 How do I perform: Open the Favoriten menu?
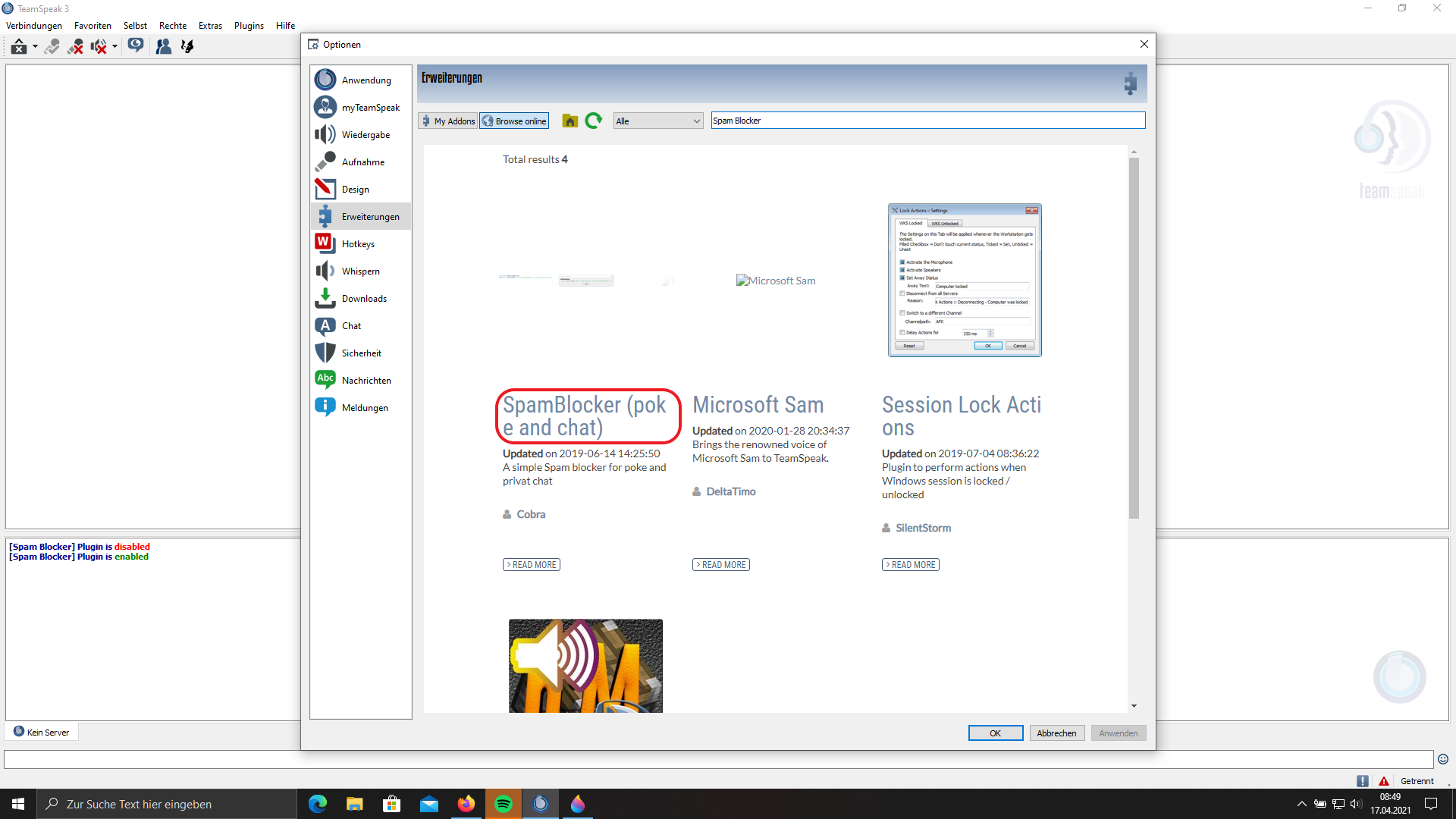pos(93,26)
